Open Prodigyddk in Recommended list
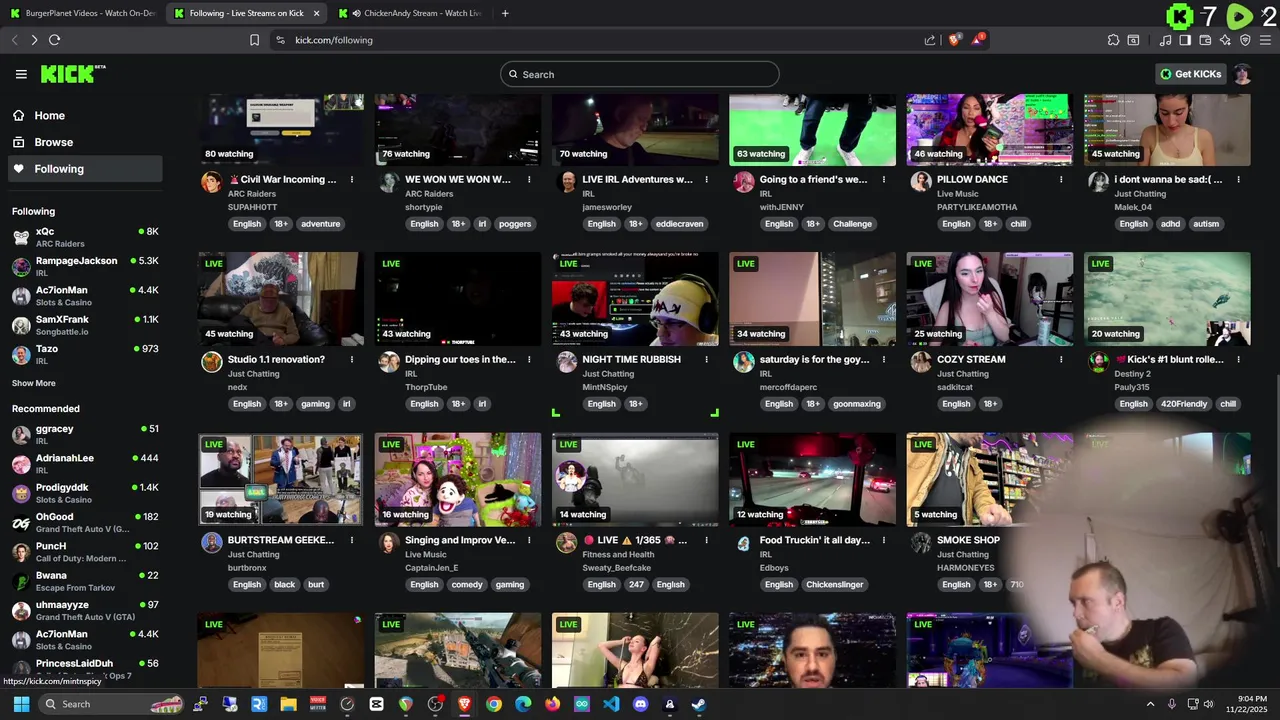1280x720 pixels. (85, 493)
